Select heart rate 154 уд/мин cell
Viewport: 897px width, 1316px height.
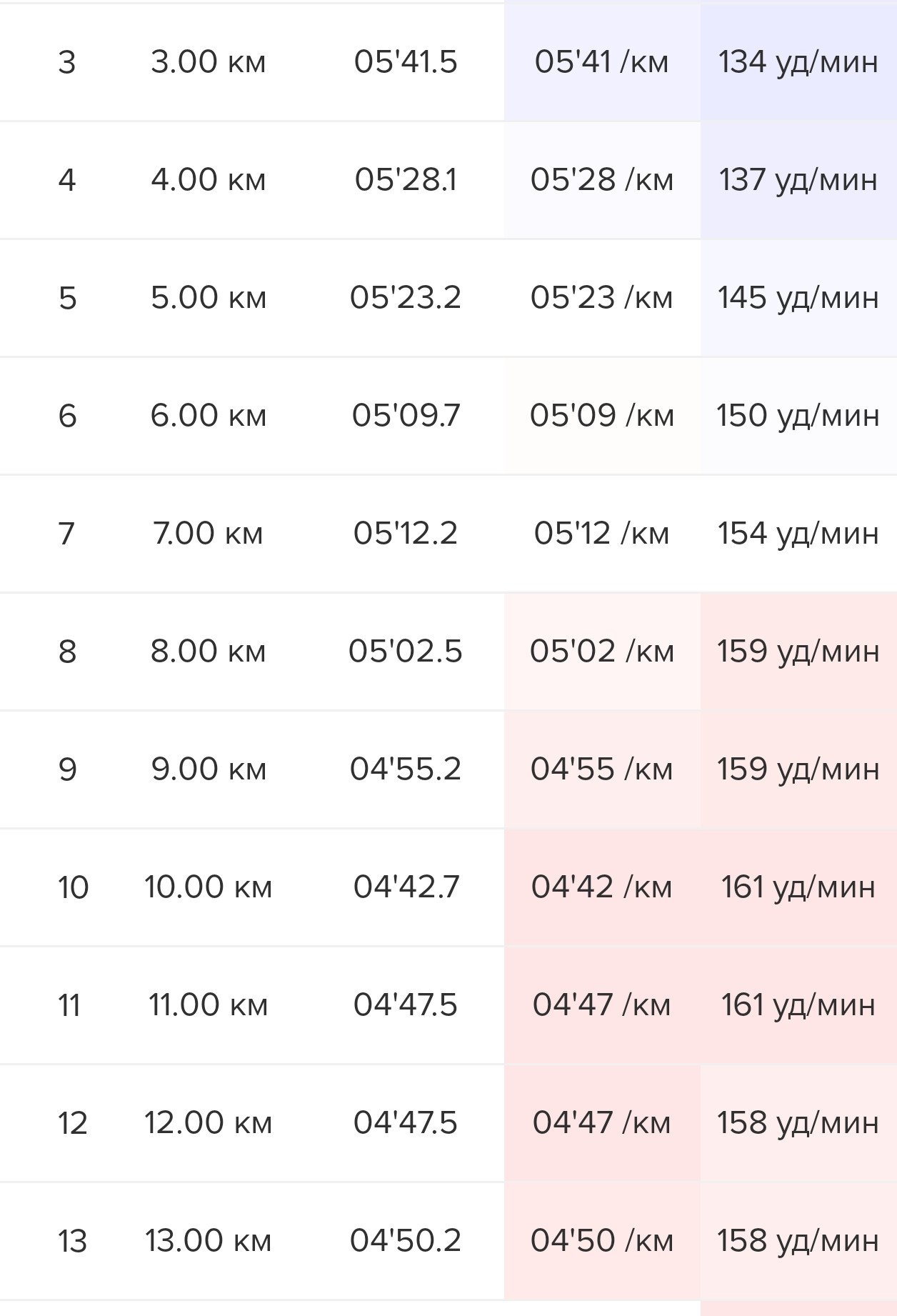798,533
